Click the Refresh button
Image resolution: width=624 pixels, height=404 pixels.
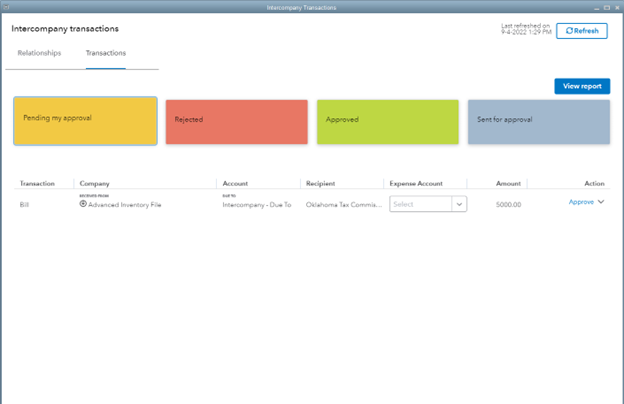pos(581,31)
